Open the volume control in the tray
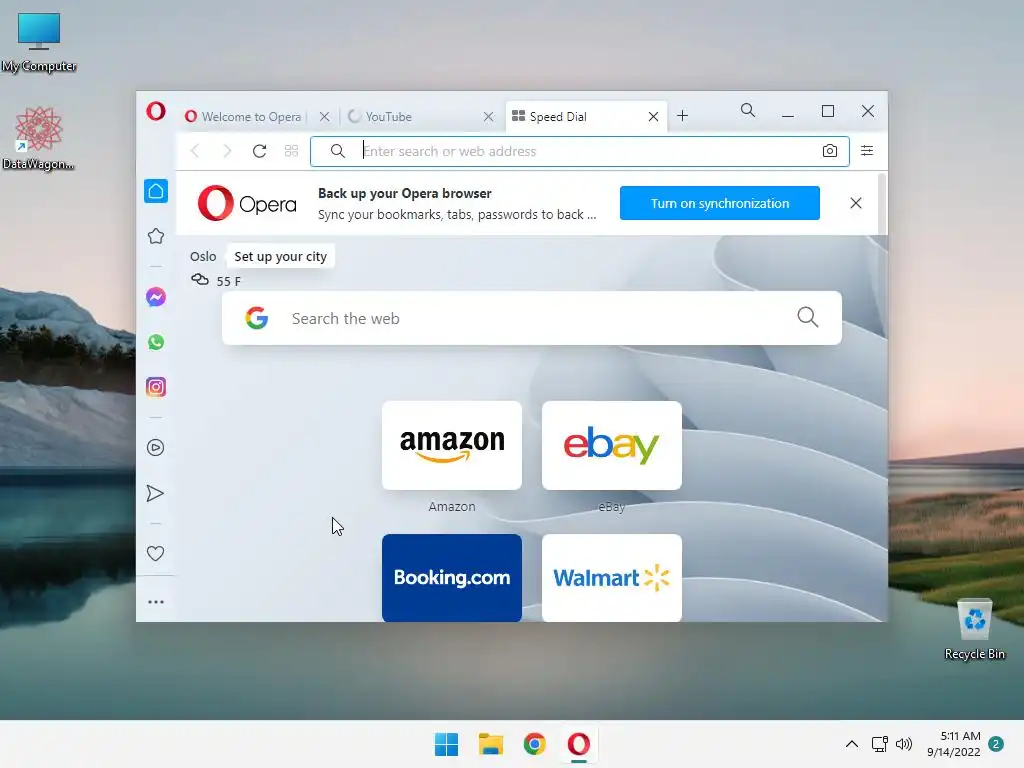The image size is (1024, 768). coord(904,744)
